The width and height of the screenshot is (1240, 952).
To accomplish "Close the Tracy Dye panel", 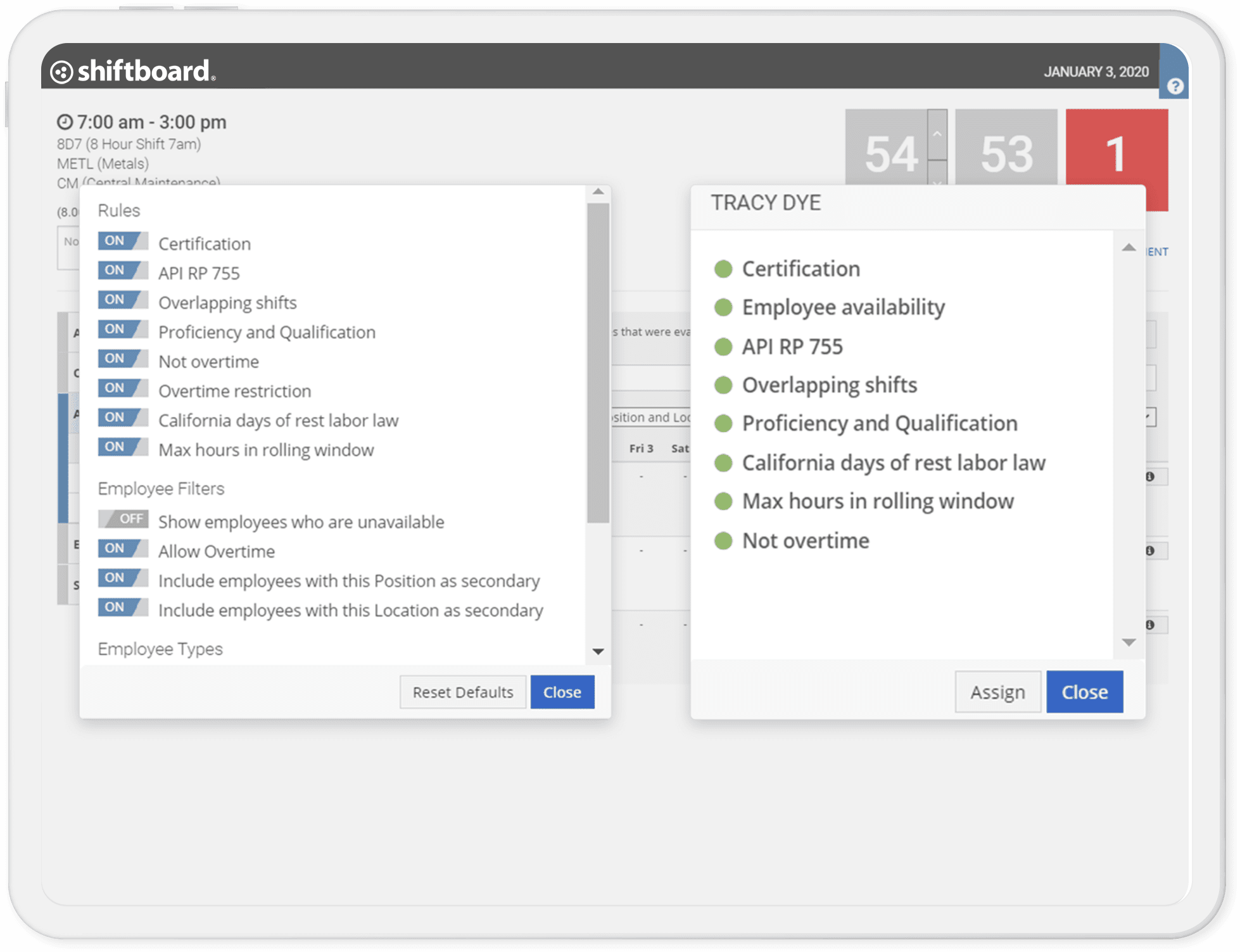I will [1085, 692].
